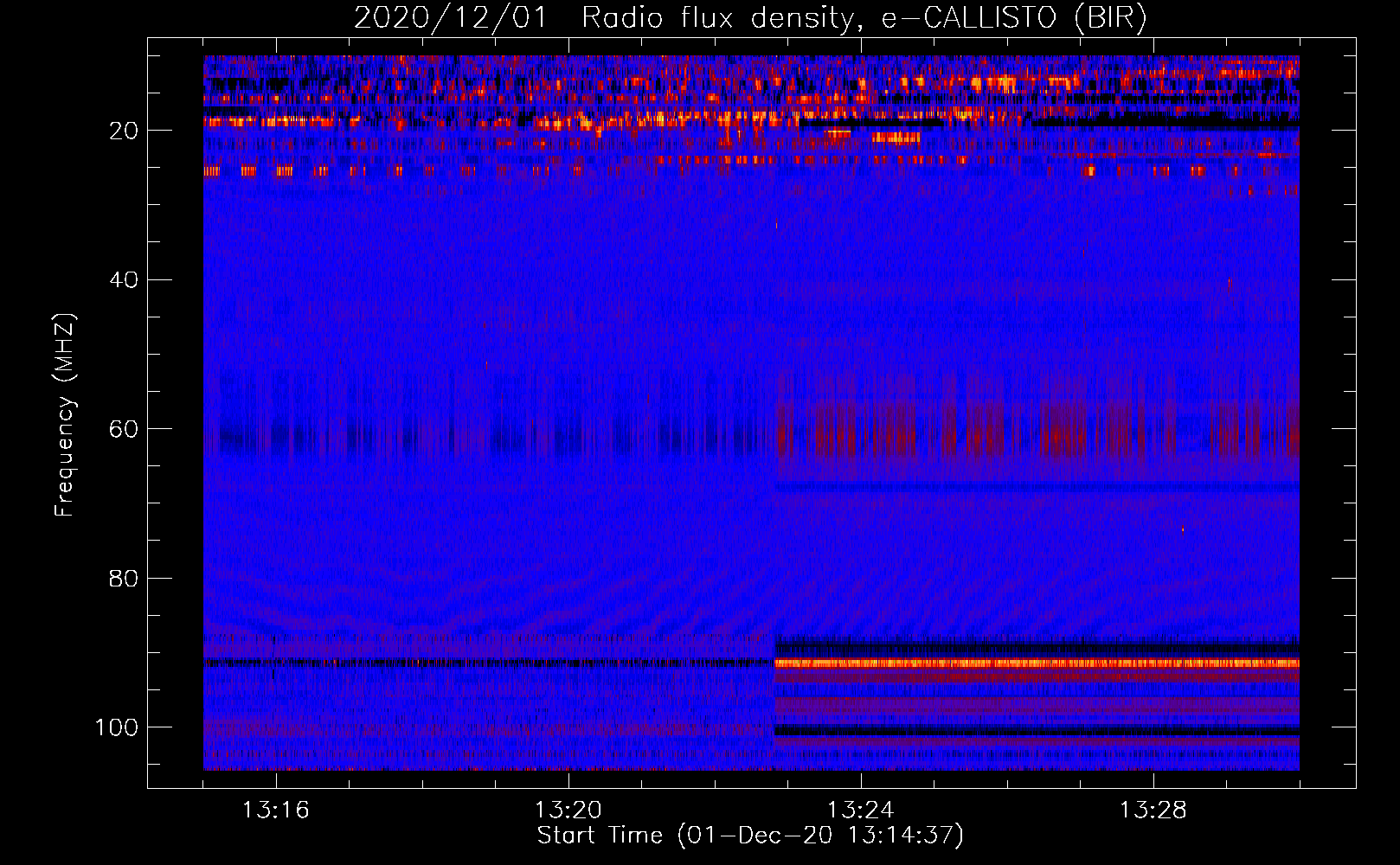1400x865 pixels.
Task: Click the 13:20 time tick label
Action: click(x=568, y=811)
